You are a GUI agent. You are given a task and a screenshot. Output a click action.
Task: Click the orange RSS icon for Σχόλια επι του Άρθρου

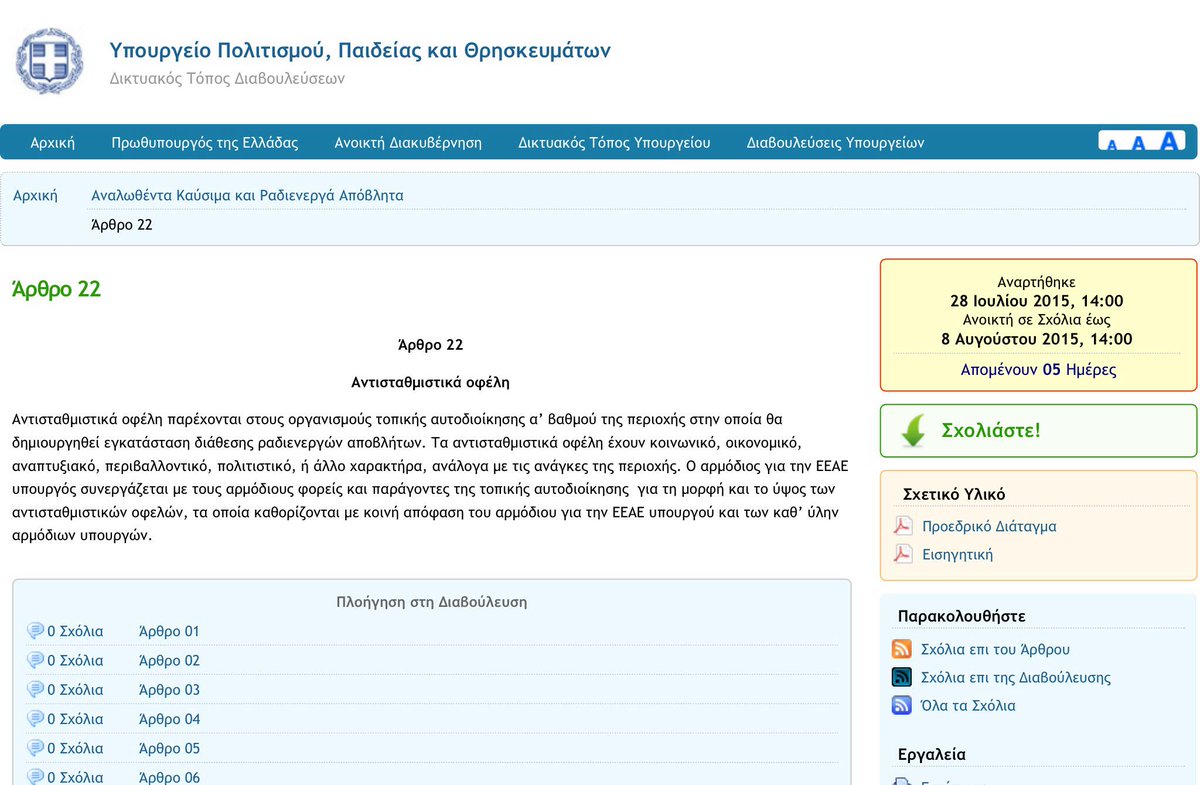coord(901,649)
